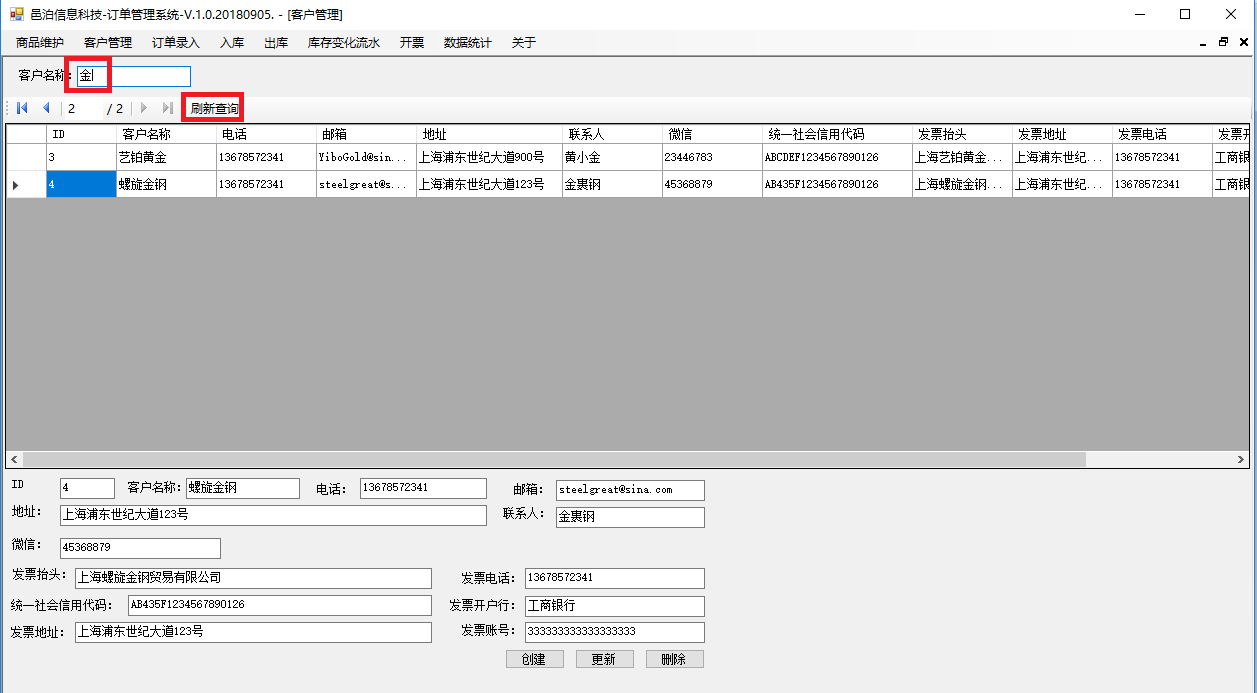Select the 艺铂黄金 customer name cell
The height and width of the screenshot is (693, 1257).
point(166,157)
